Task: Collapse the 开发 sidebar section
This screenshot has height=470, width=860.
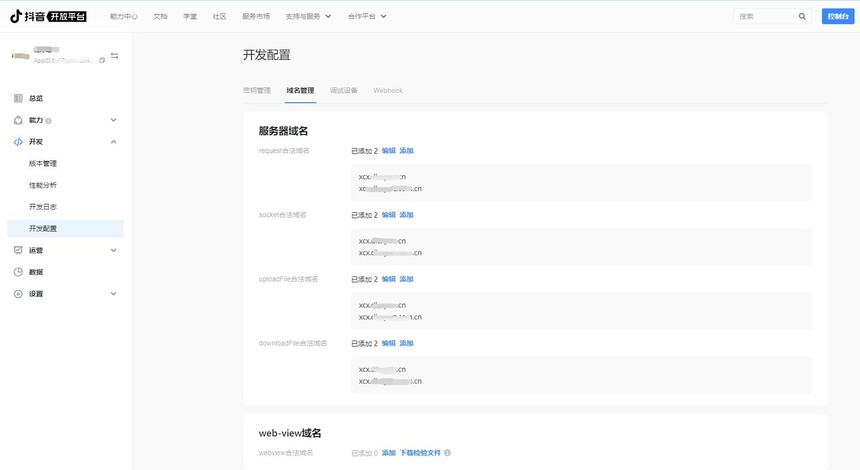Action: tap(113, 142)
